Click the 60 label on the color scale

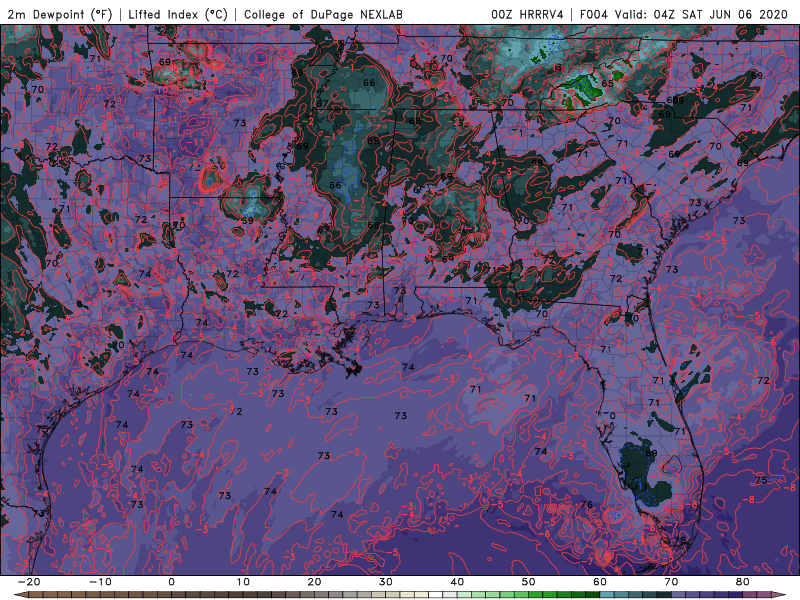(x=600, y=582)
